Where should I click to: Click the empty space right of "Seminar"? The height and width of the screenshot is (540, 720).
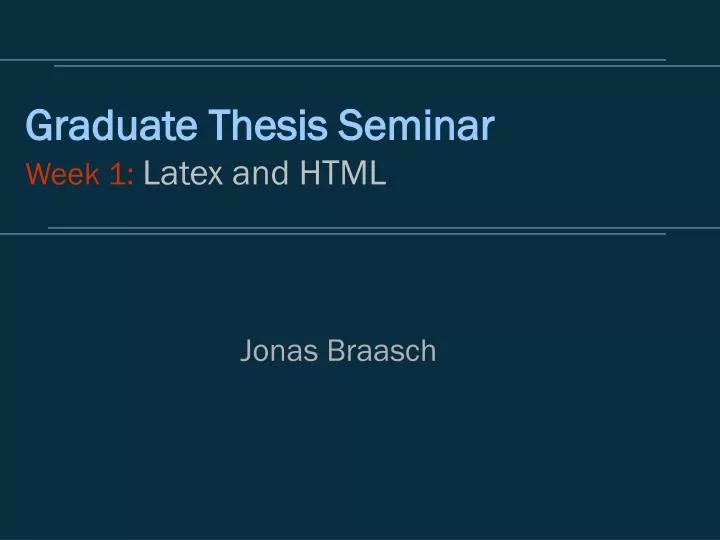[x=606, y=125]
